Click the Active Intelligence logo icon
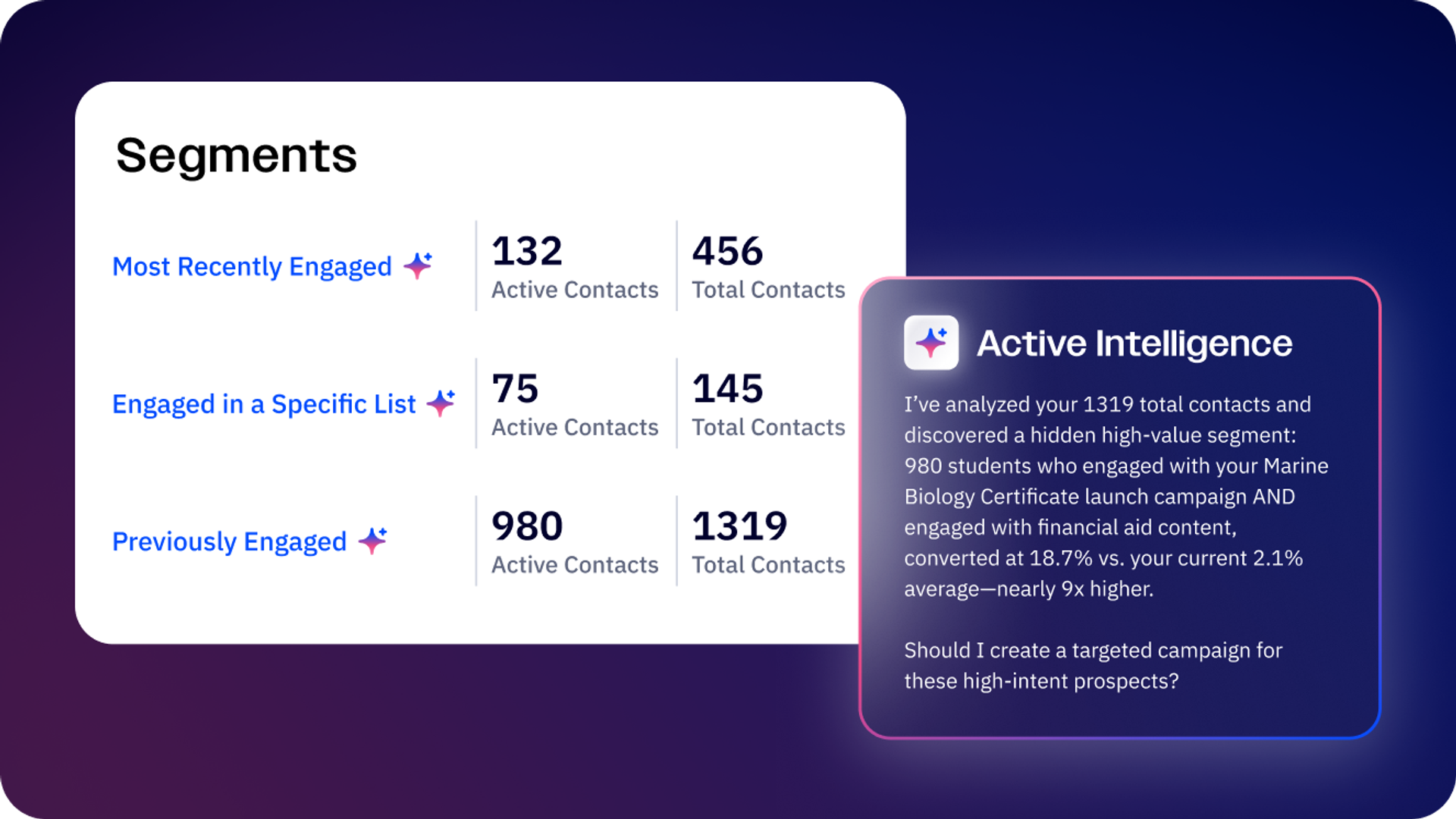Viewport: 1456px width, 819px height. (x=930, y=343)
